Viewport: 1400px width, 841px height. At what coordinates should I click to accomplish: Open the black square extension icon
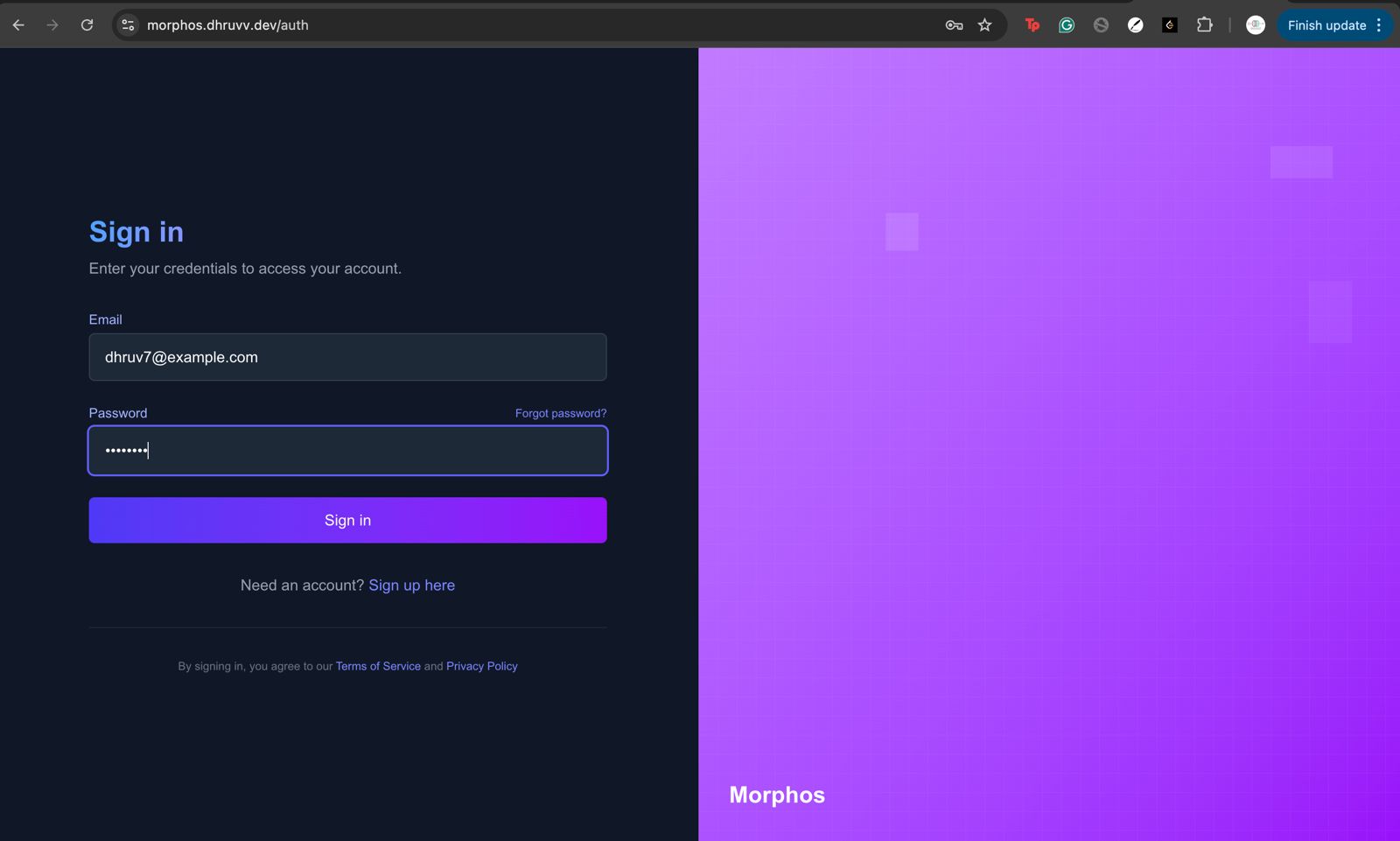tap(1170, 25)
